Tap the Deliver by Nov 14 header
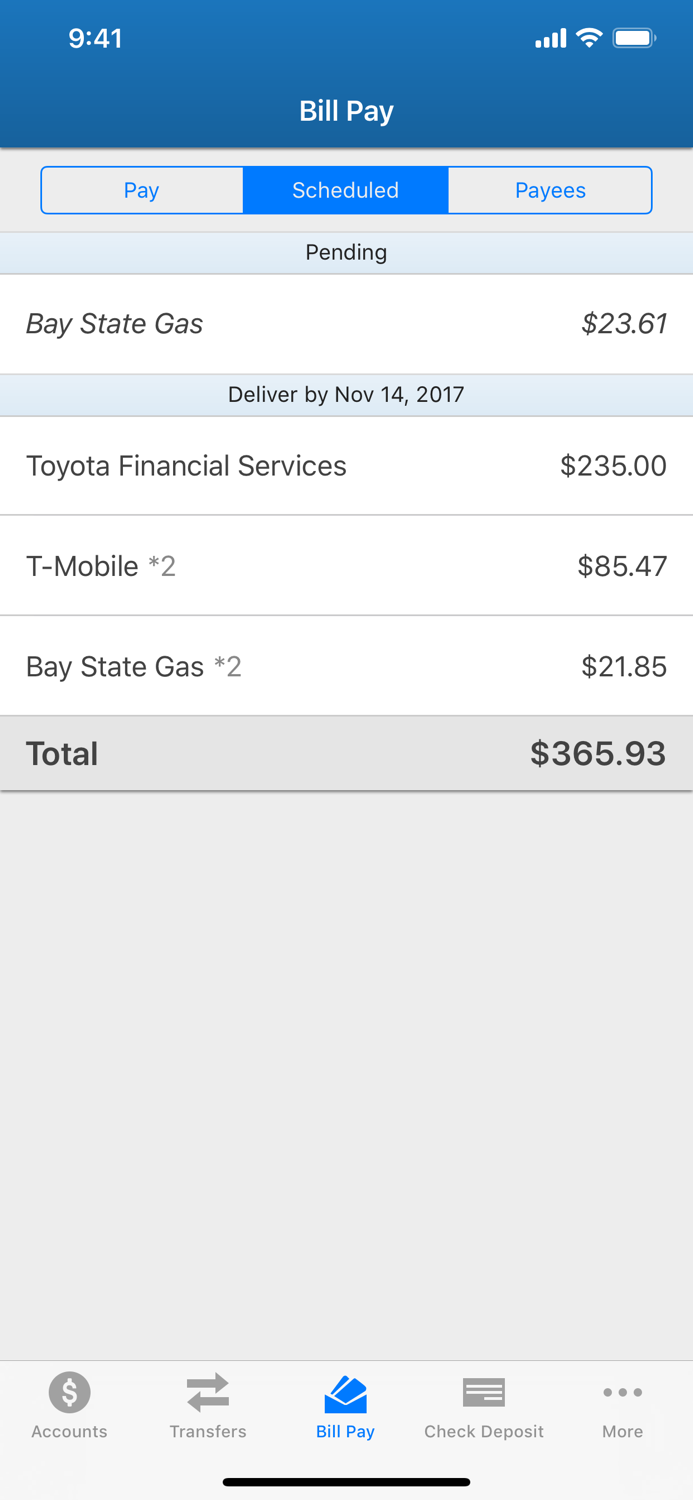 pos(345,394)
